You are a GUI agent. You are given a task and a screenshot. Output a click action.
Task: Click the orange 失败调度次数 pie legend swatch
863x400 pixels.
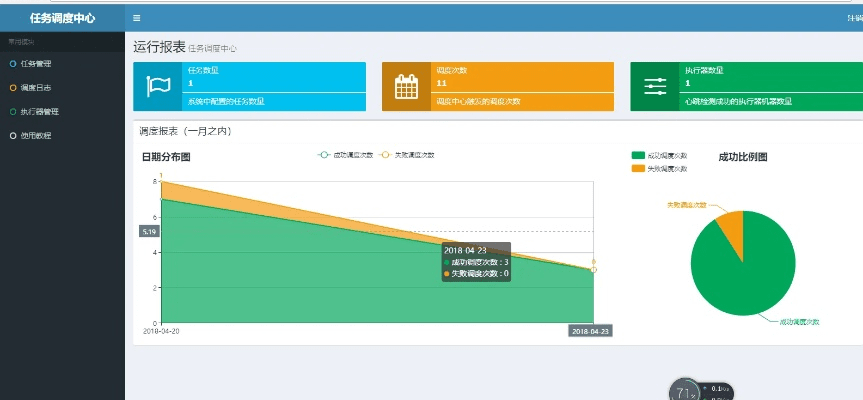[639, 168]
